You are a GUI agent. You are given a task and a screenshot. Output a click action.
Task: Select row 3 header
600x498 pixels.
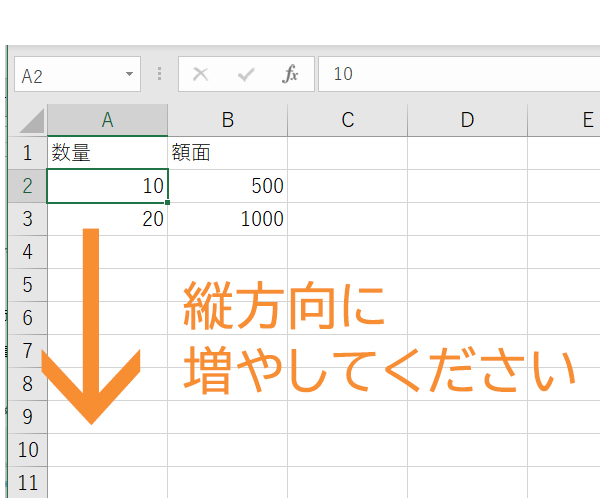point(28,219)
